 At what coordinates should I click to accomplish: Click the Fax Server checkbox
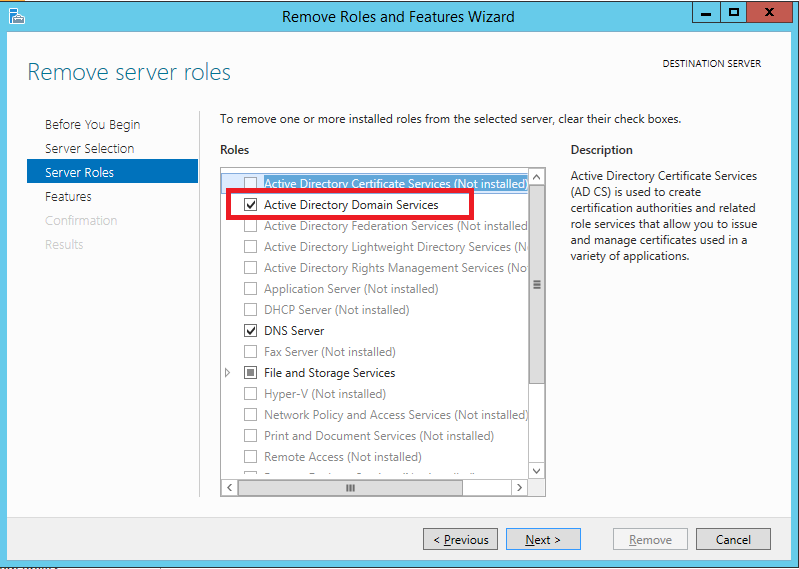[250, 351]
